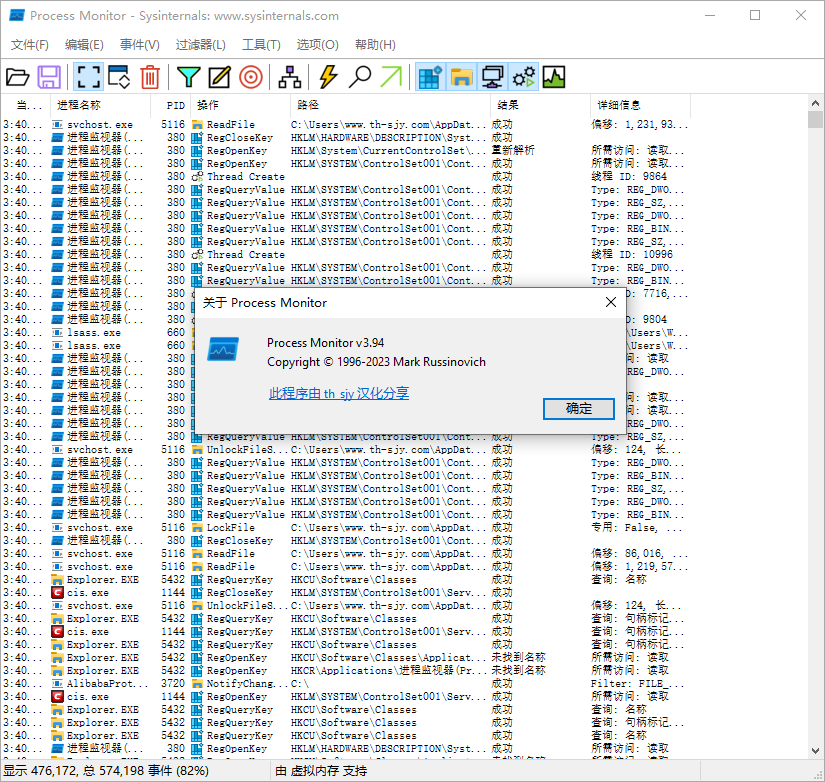The image size is (825, 782).
Task: Open a saved log with the folder icon
Action: click(18, 77)
